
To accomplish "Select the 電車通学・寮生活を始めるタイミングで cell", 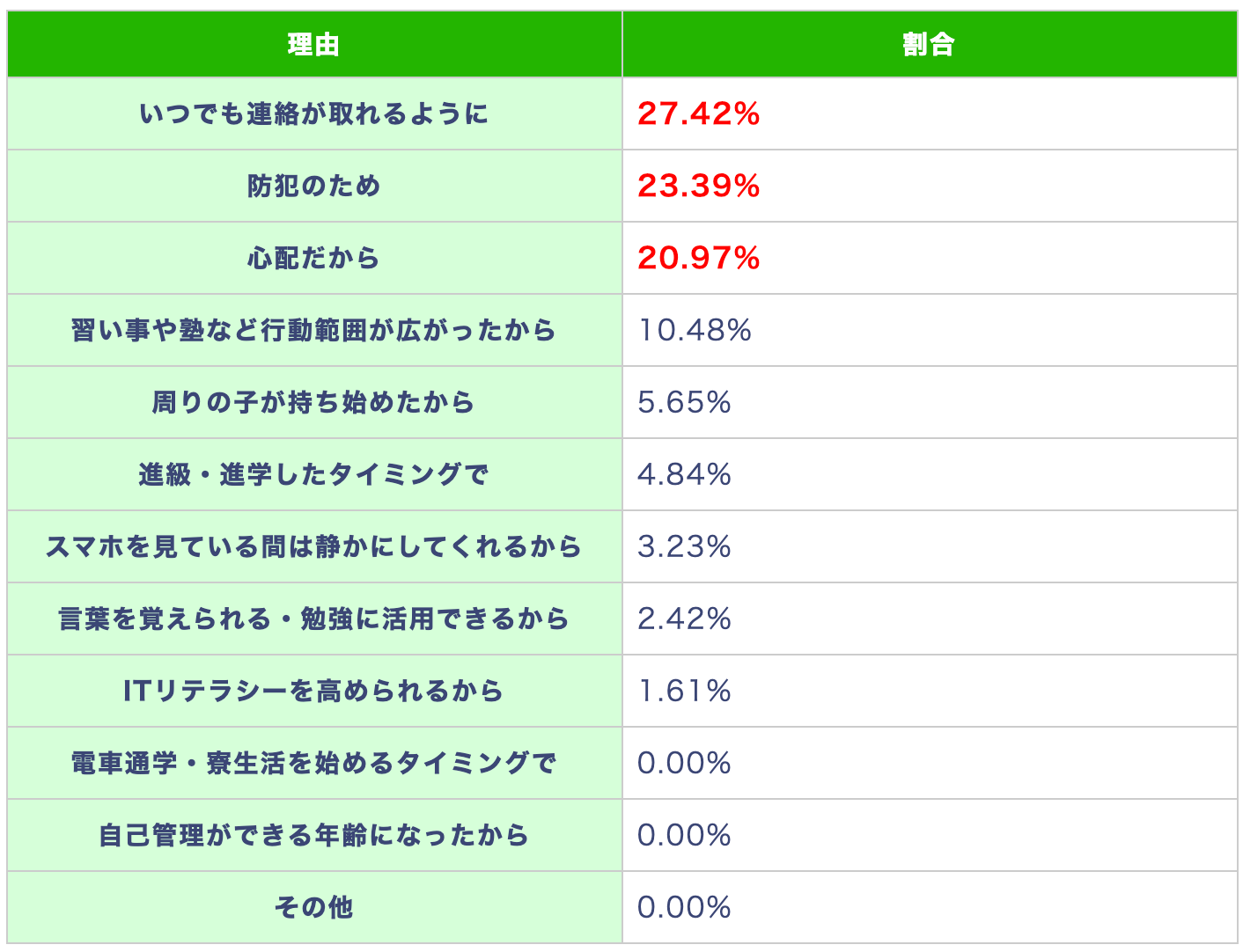I will coord(314,763).
